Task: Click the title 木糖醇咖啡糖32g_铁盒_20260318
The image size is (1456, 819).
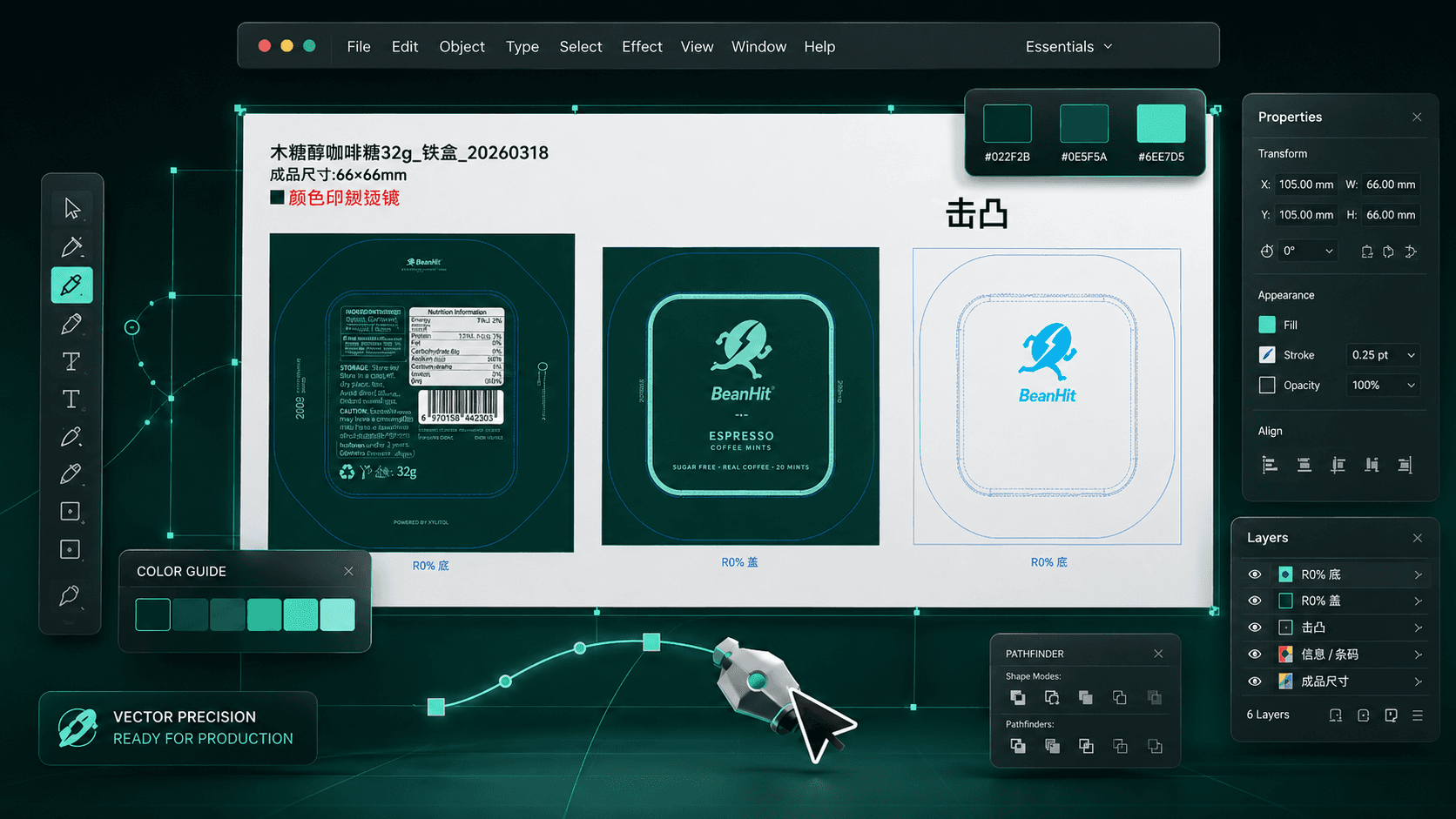Action: (409, 152)
